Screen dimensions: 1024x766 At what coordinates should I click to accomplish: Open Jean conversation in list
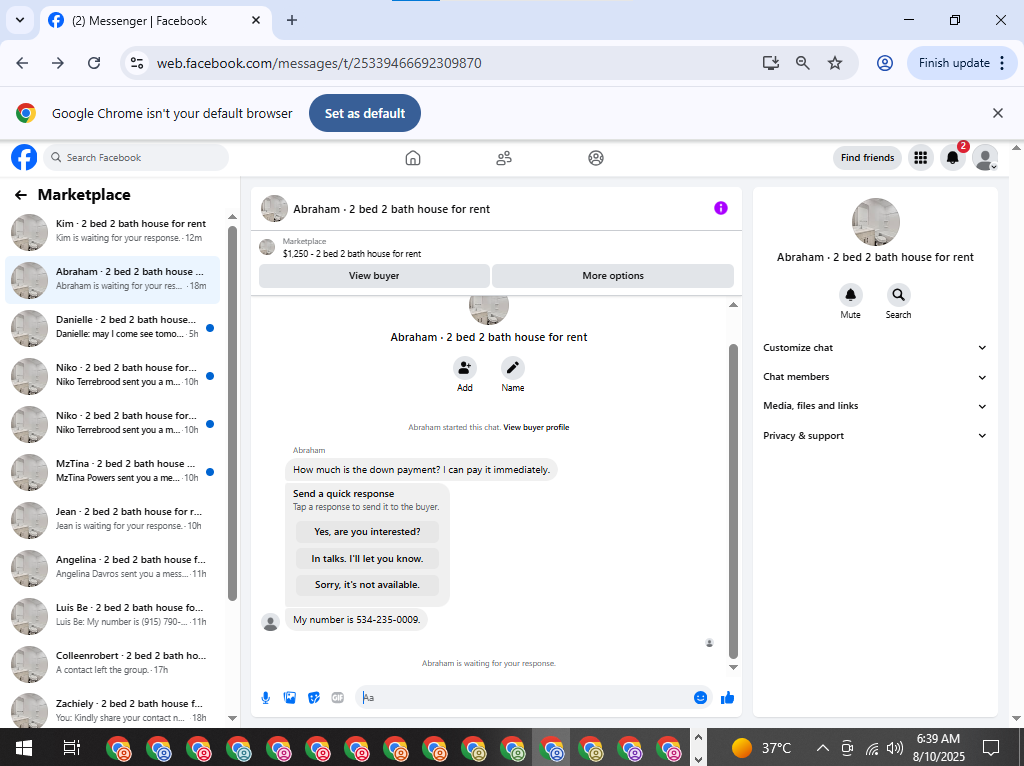[114, 520]
